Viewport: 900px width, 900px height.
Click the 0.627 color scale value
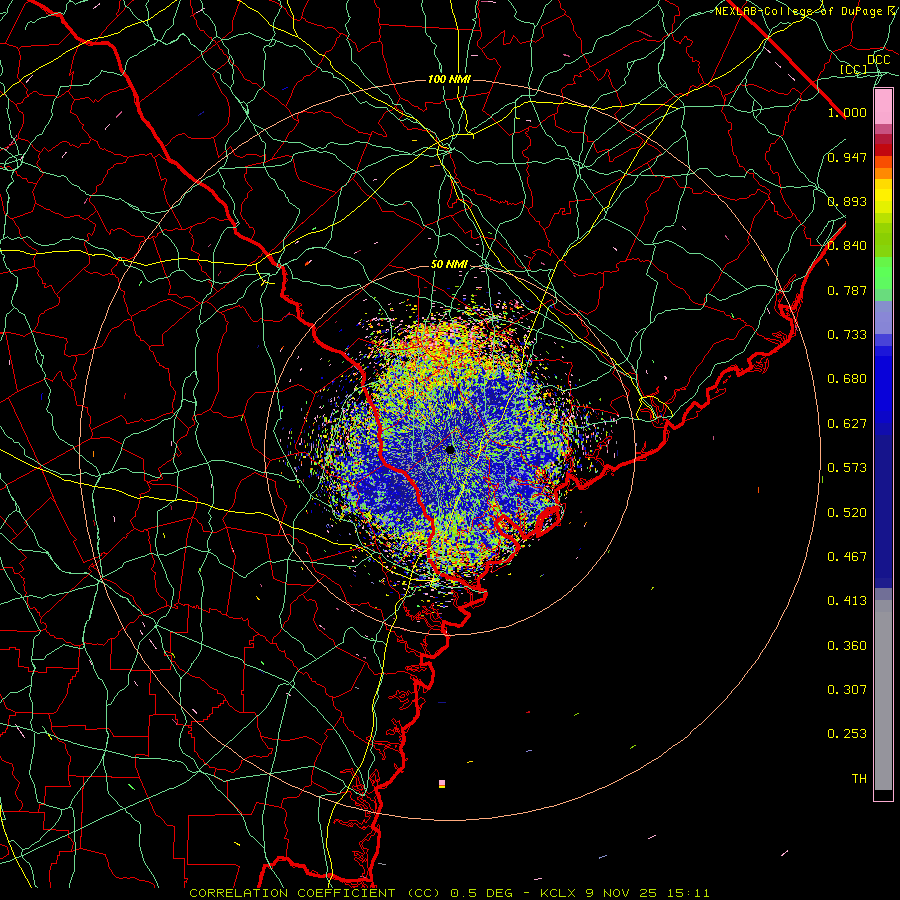click(x=847, y=424)
